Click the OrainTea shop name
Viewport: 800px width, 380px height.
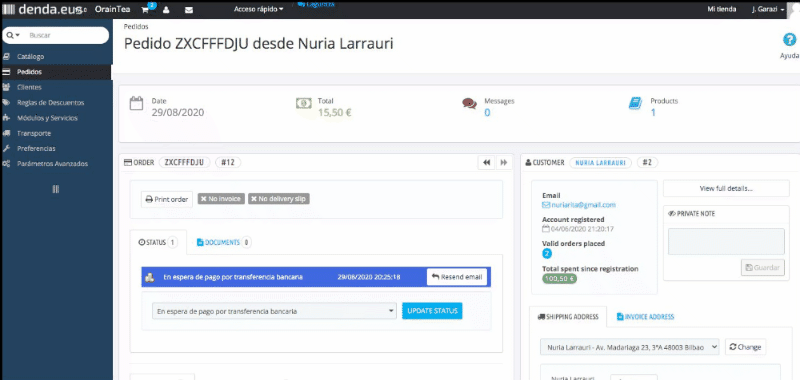[112, 9]
